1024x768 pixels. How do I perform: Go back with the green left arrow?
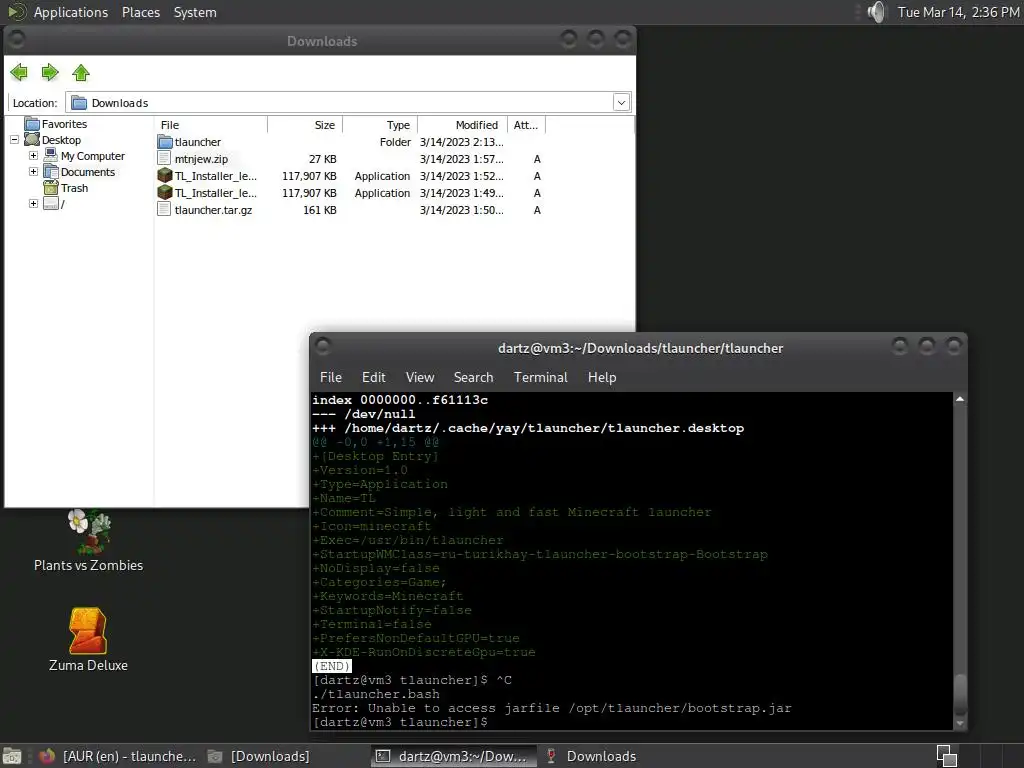[19, 72]
